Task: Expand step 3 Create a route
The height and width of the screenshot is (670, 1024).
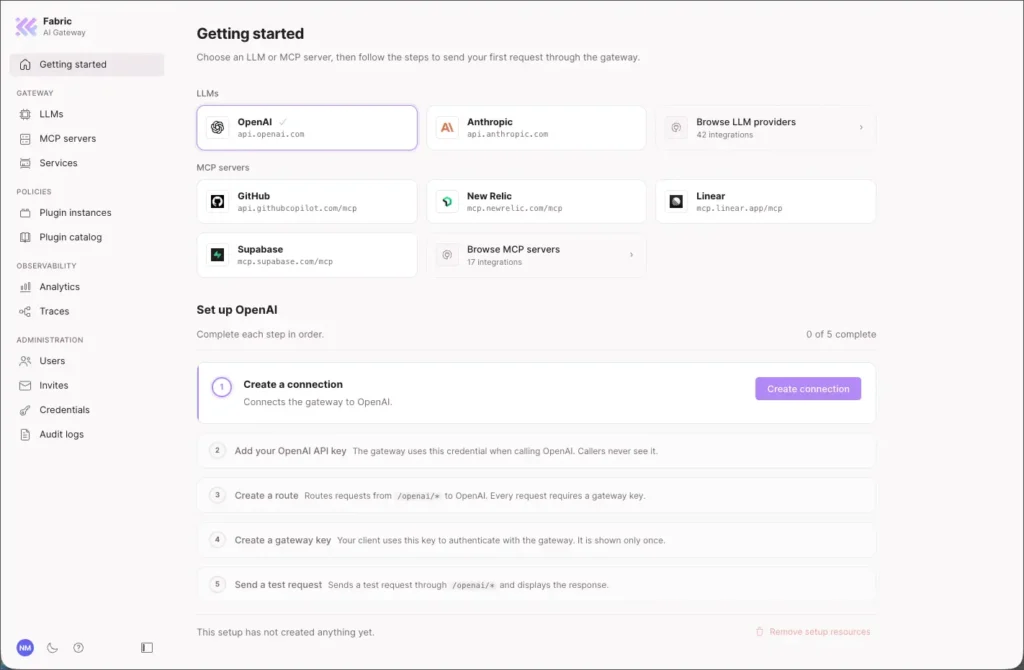Action: (x=536, y=495)
